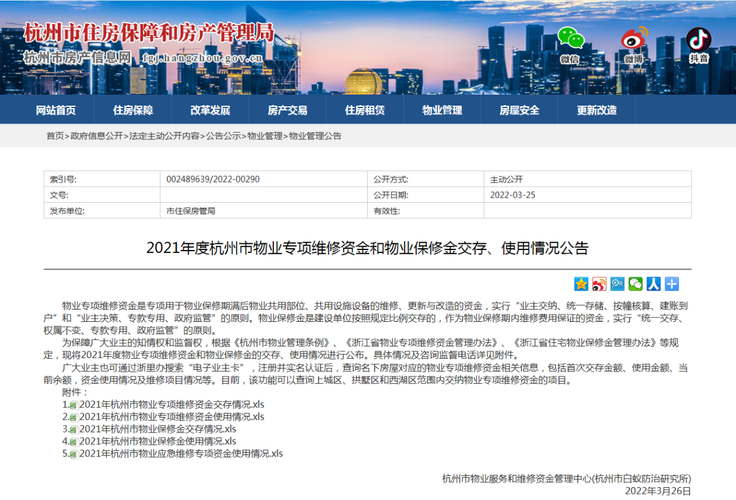This screenshot has height=500, width=736.
Task: Open the WeChat (微信) icon in header
Action: 570,40
